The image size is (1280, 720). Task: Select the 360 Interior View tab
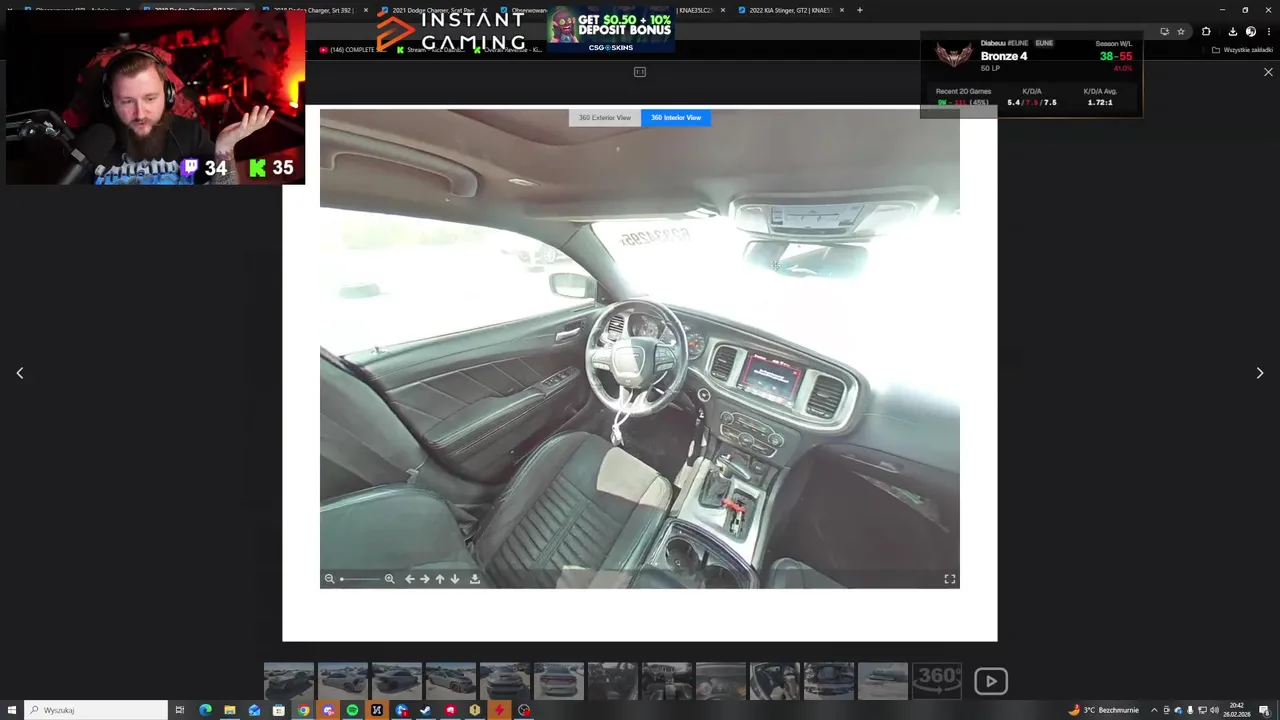click(676, 118)
